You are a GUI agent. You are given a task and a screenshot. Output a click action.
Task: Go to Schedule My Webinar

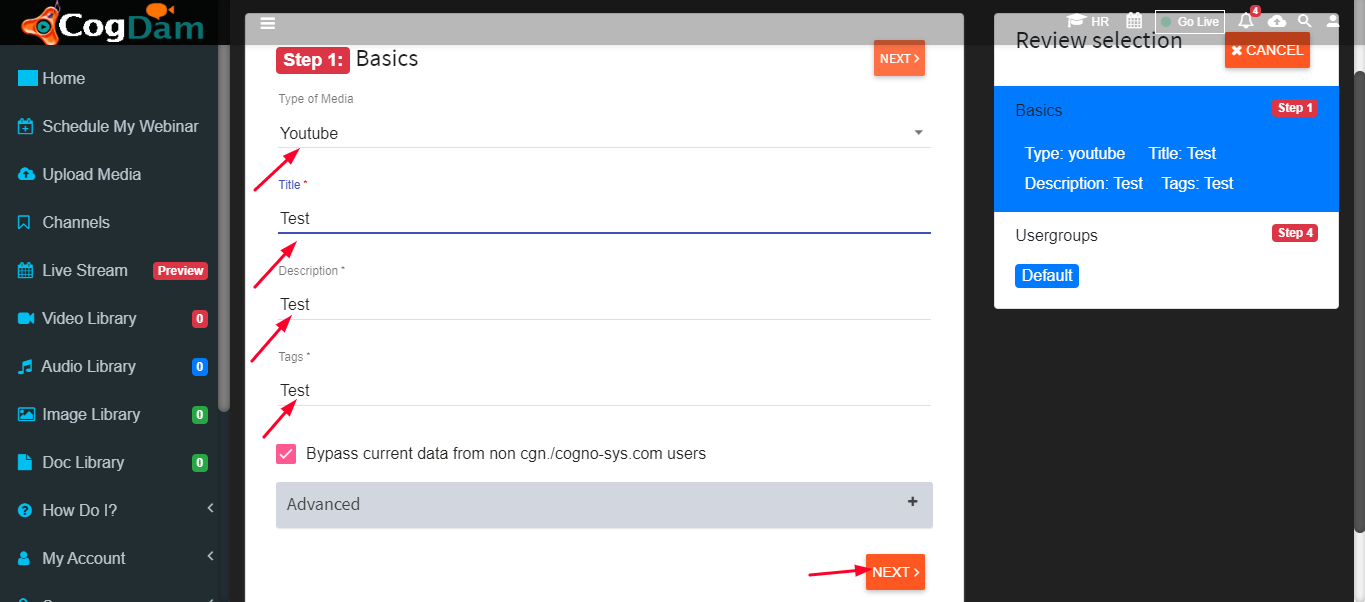(x=116, y=126)
